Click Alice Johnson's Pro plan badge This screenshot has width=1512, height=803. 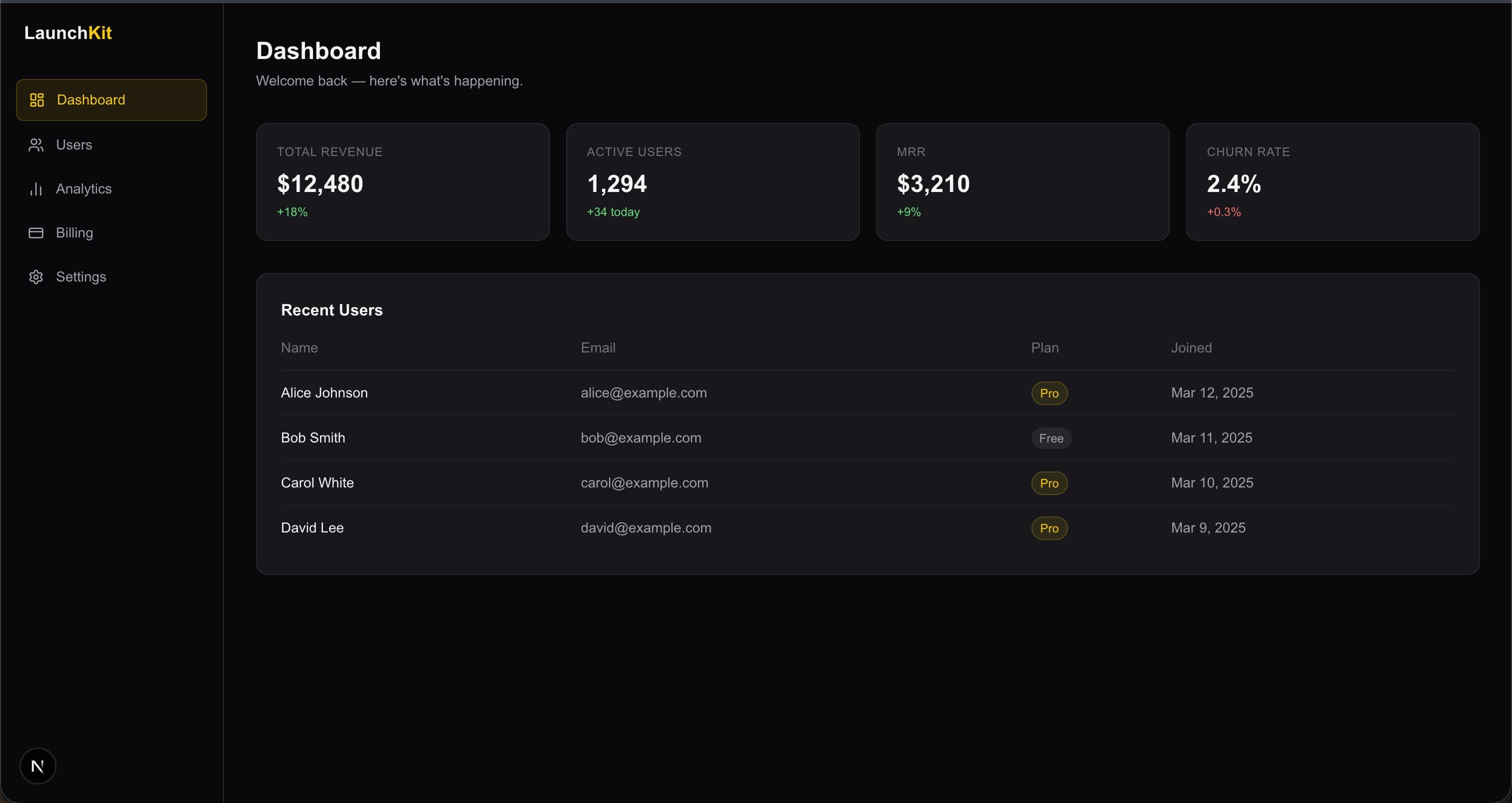pyautogui.click(x=1049, y=393)
